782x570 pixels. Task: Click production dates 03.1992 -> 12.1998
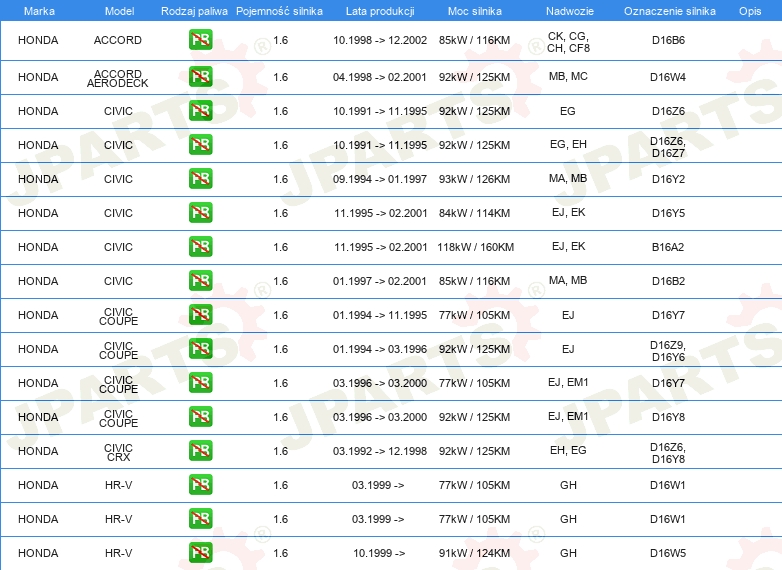tap(380, 451)
